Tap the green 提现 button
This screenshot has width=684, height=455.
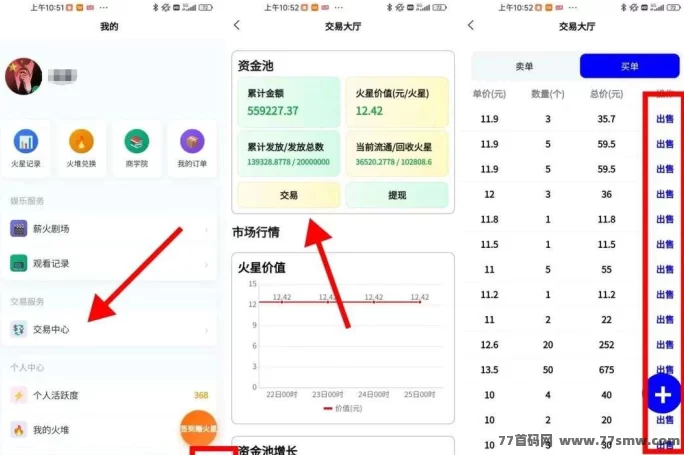coord(397,195)
